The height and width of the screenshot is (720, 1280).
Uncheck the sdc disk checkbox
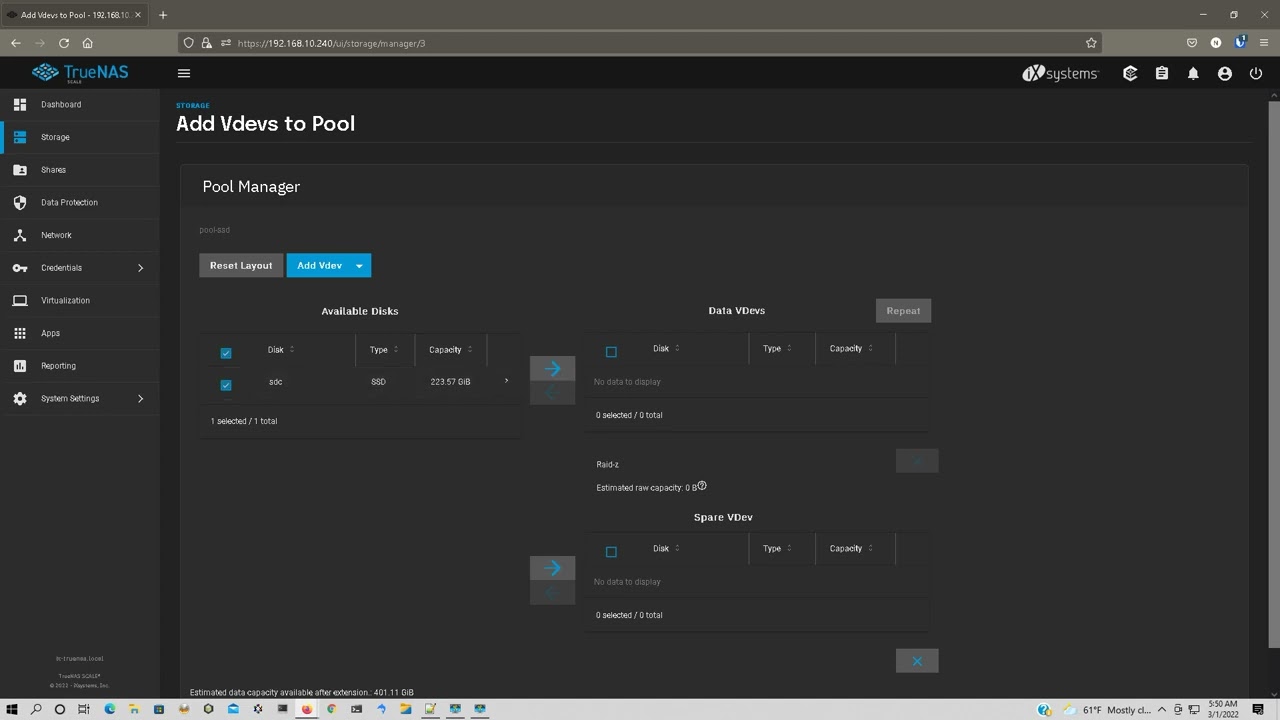pos(226,385)
